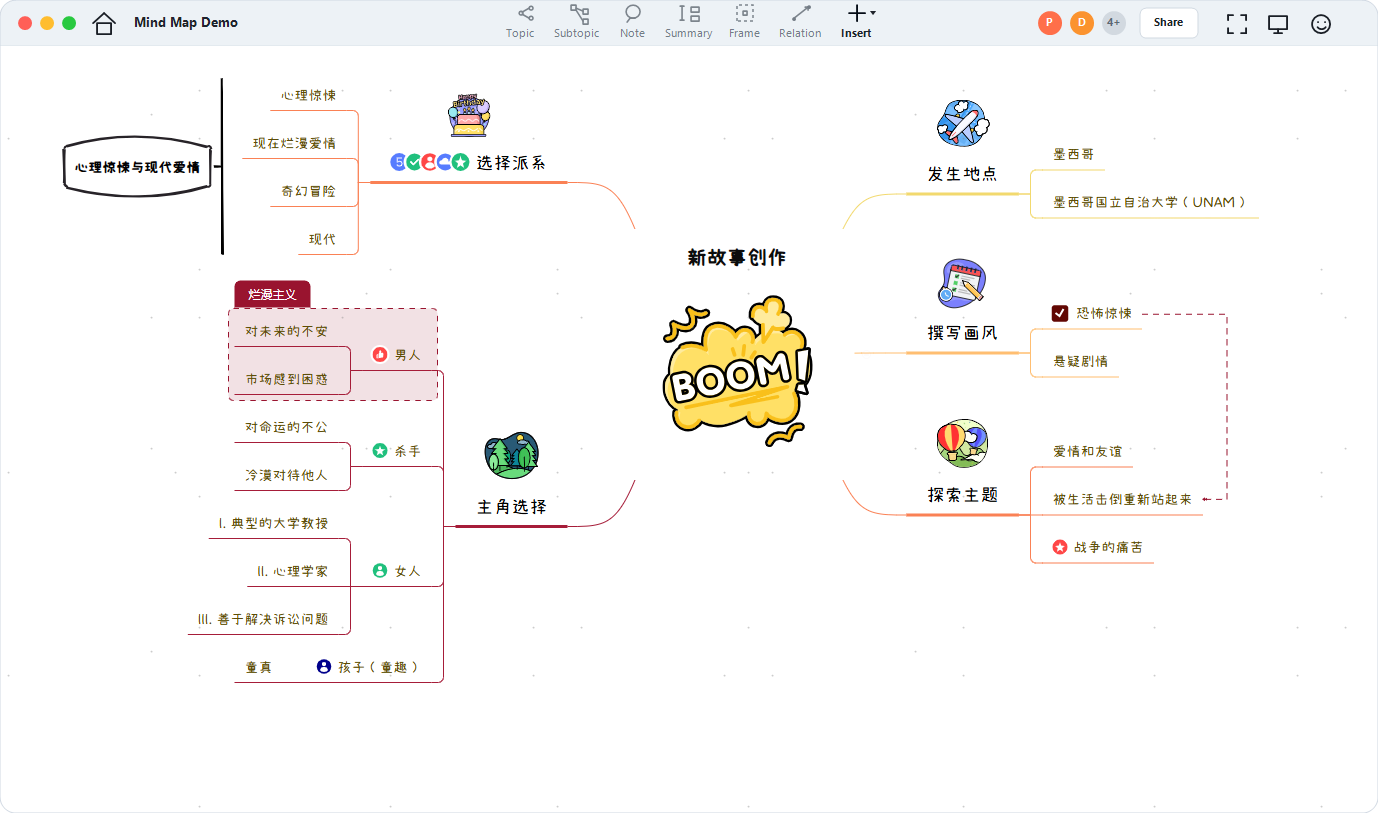Click thumbs-up marker beside 男人
This screenshot has height=813, width=1378.
[x=380, y=354]
